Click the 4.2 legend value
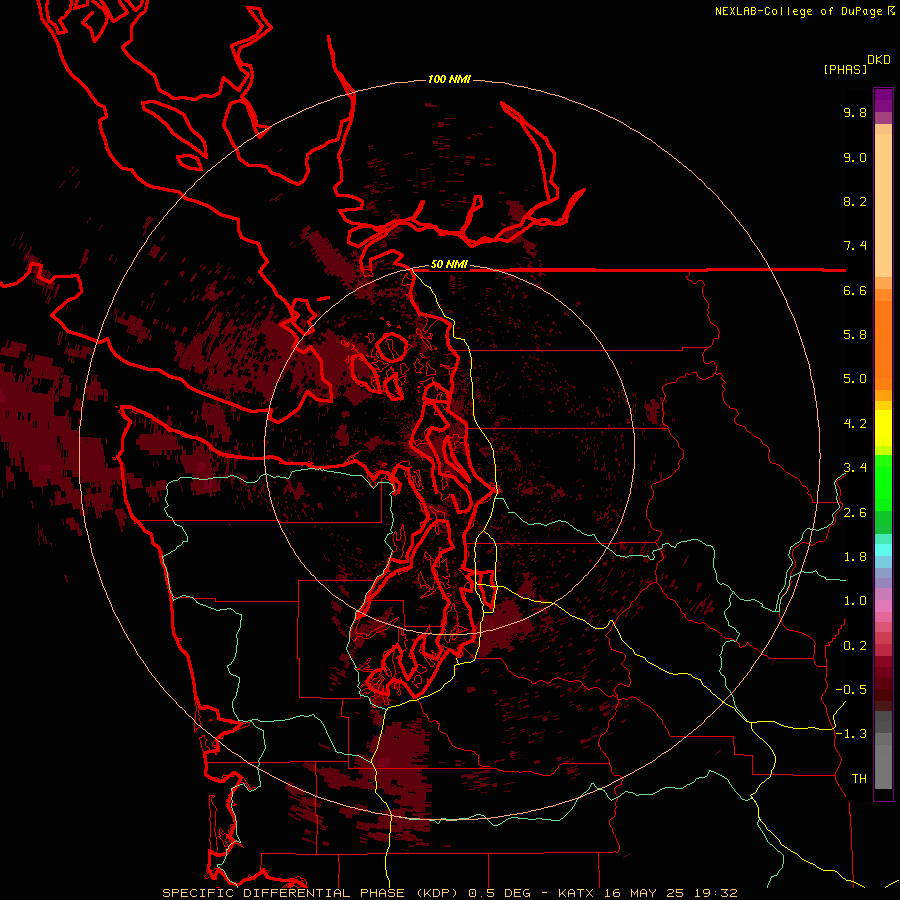 point(855,424)
